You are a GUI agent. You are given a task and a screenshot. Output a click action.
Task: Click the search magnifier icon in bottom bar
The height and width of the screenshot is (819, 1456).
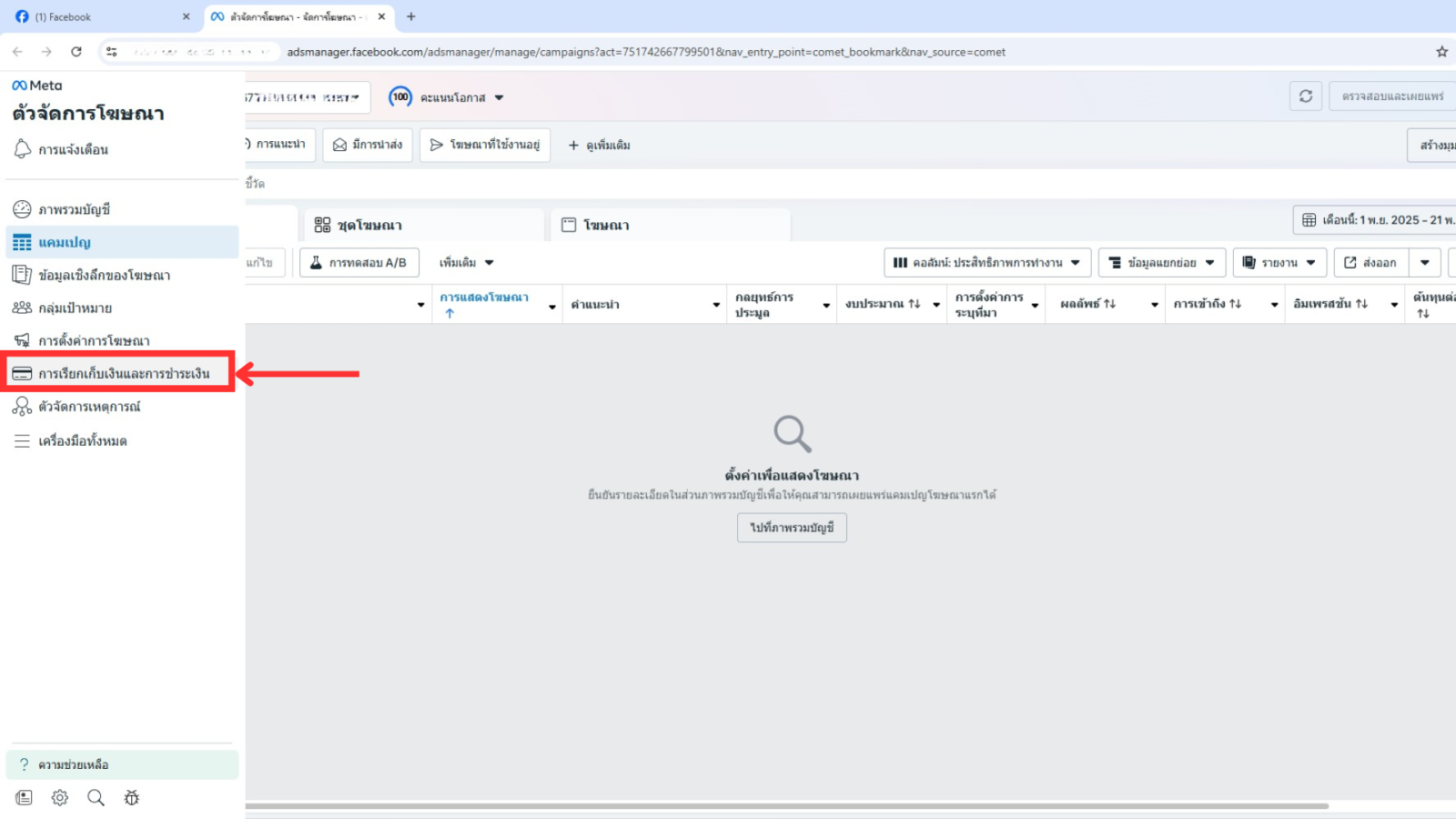point(96,798)
